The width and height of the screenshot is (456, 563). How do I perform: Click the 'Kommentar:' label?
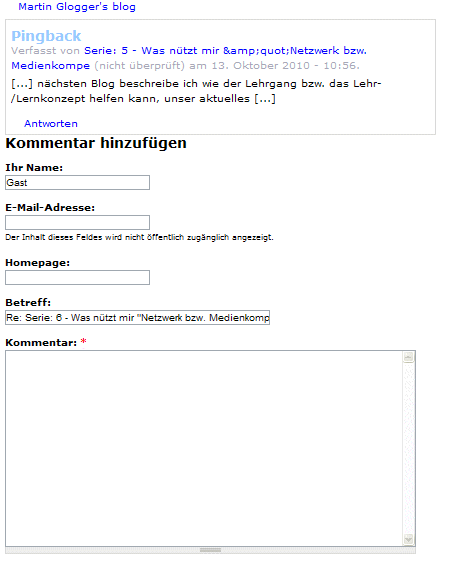[41, 343]
